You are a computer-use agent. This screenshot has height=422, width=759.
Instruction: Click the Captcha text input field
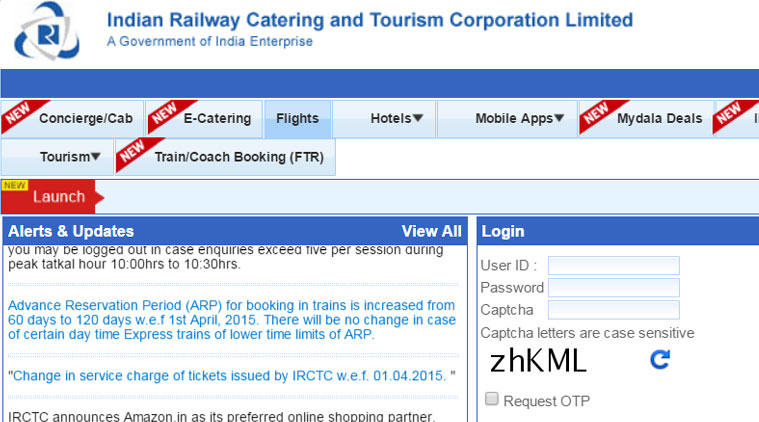[x=613, y=310]
